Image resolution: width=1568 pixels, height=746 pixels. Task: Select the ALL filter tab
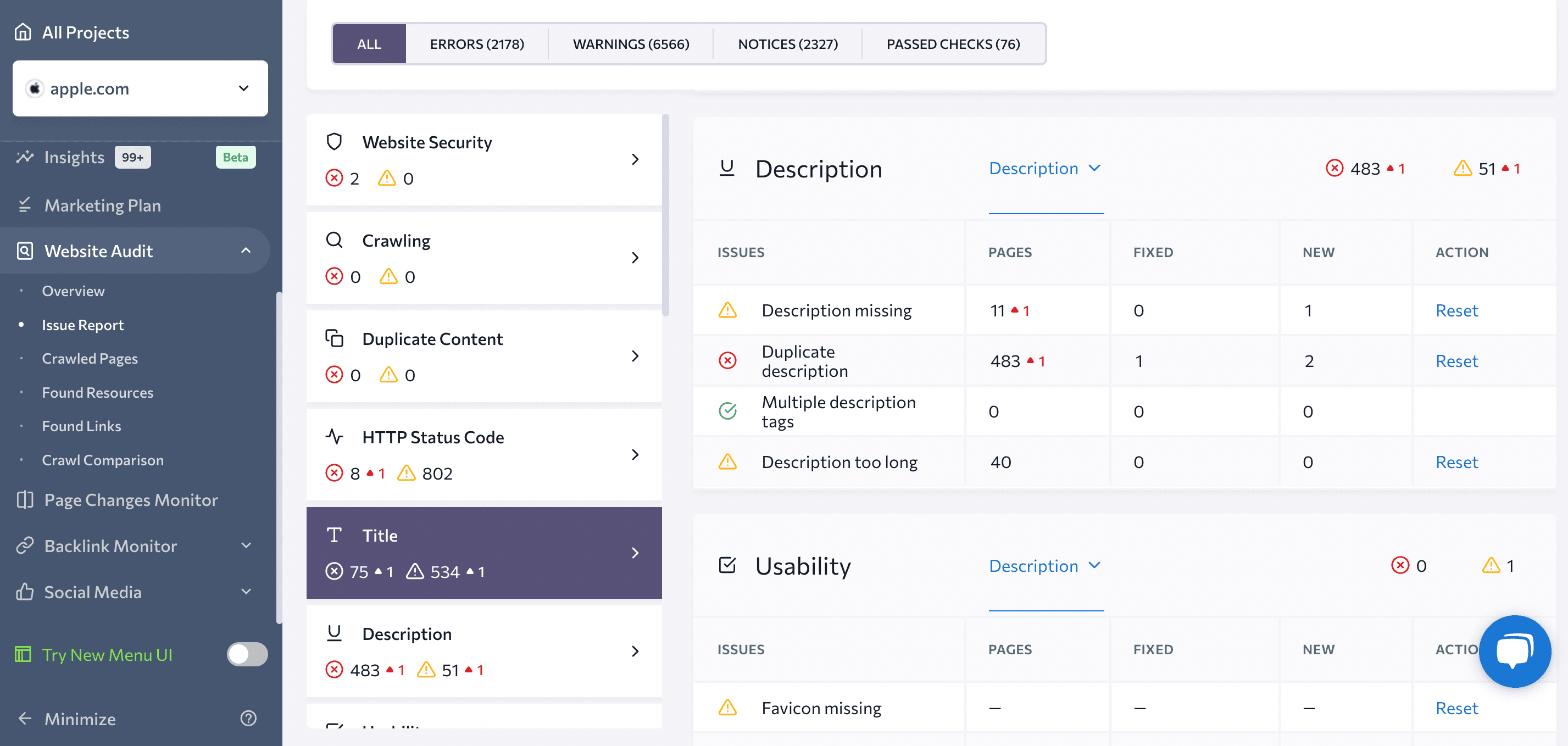(369, 44)
